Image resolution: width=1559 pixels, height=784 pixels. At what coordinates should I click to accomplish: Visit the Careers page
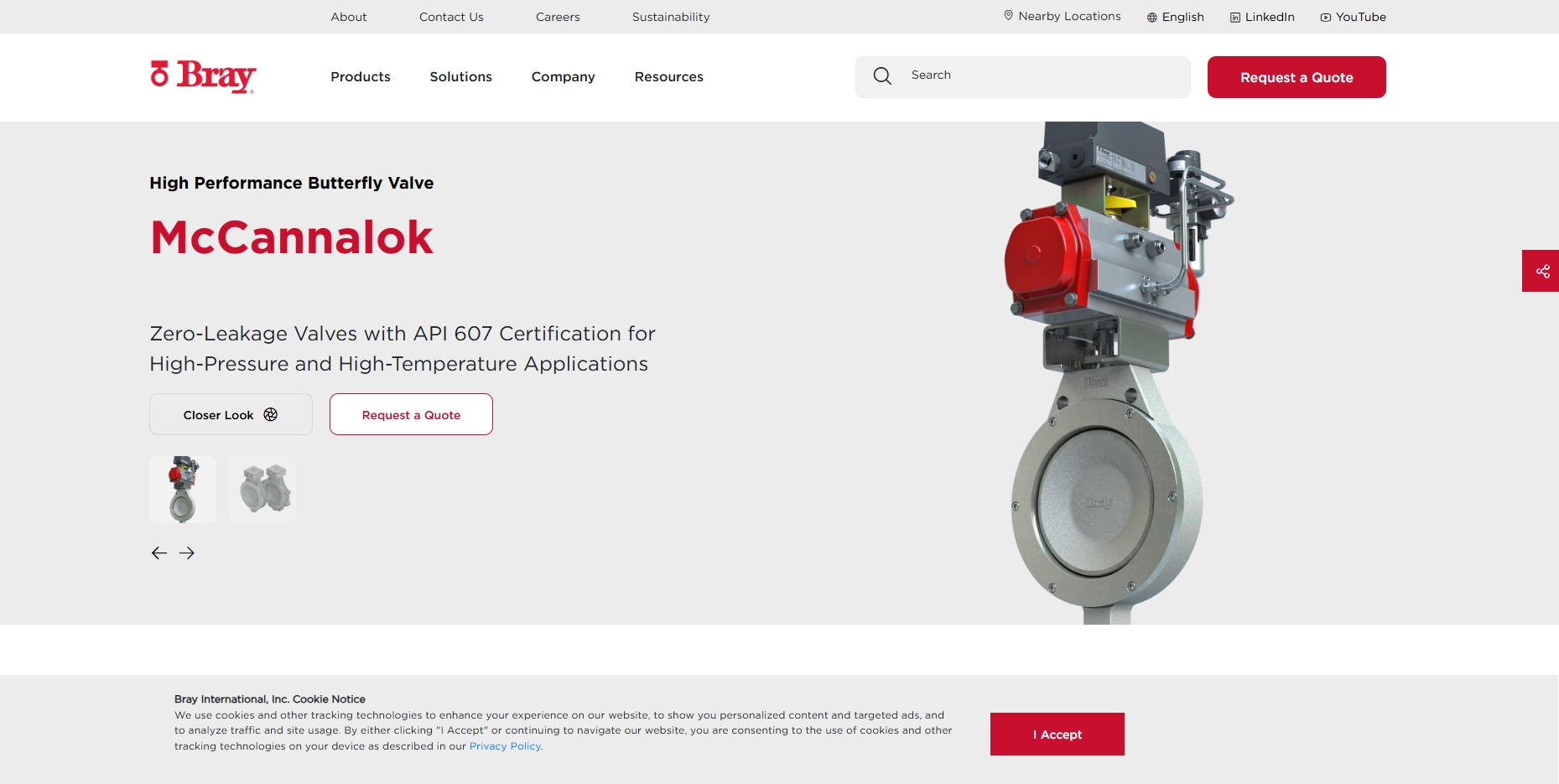[558, 17]
